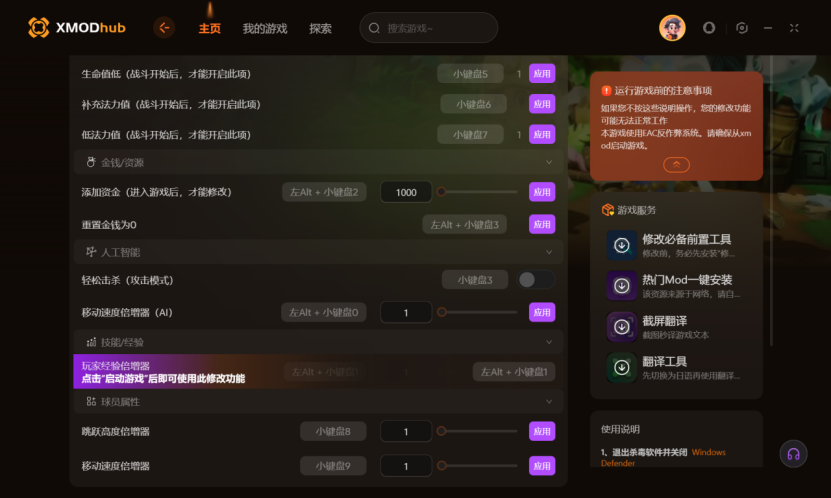Adjust the 跳跃高度倍增器 slider handle
831x498 pixels.
(441, 431)
